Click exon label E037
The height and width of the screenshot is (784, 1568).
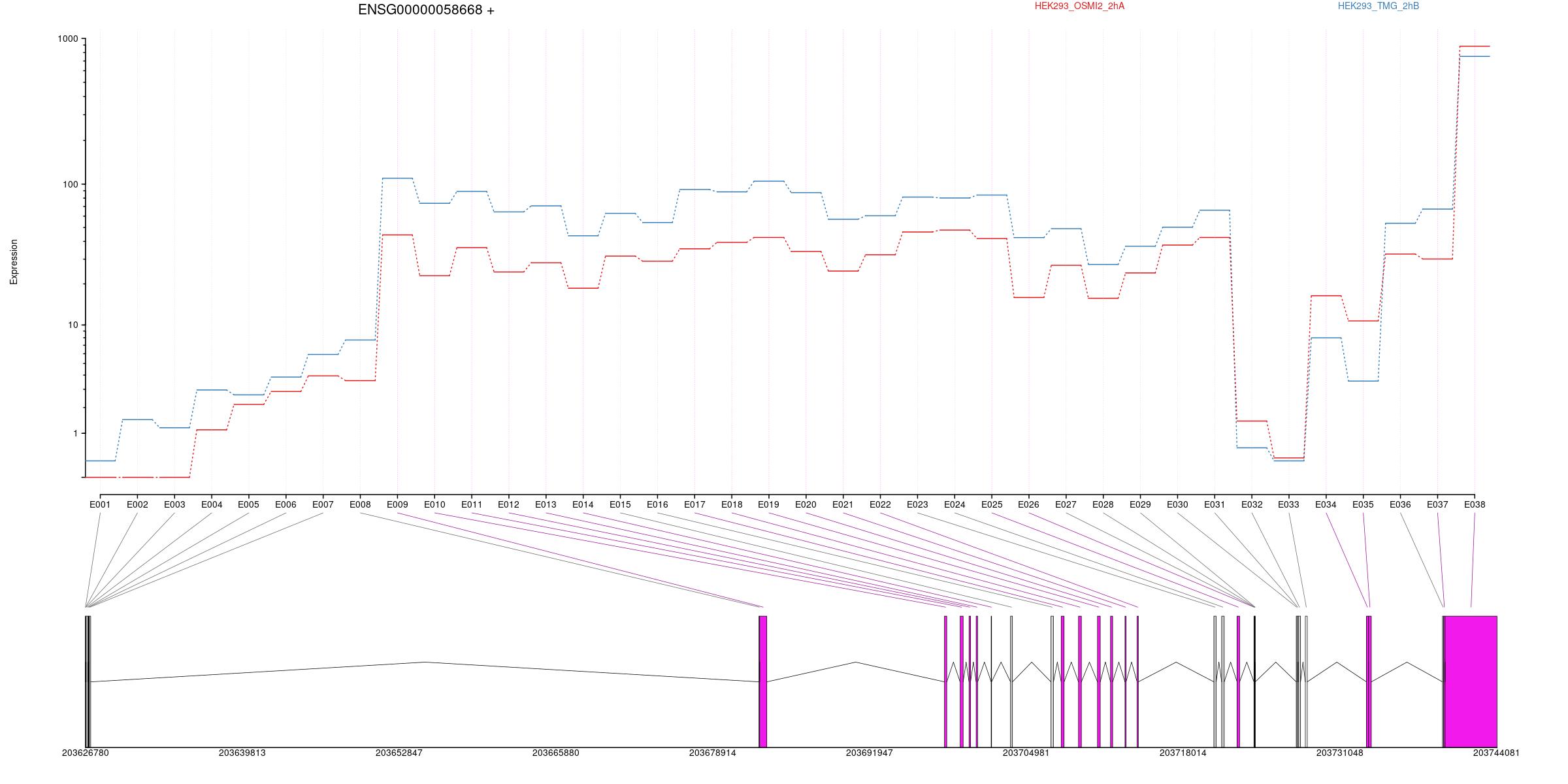tap(1437, 504)
